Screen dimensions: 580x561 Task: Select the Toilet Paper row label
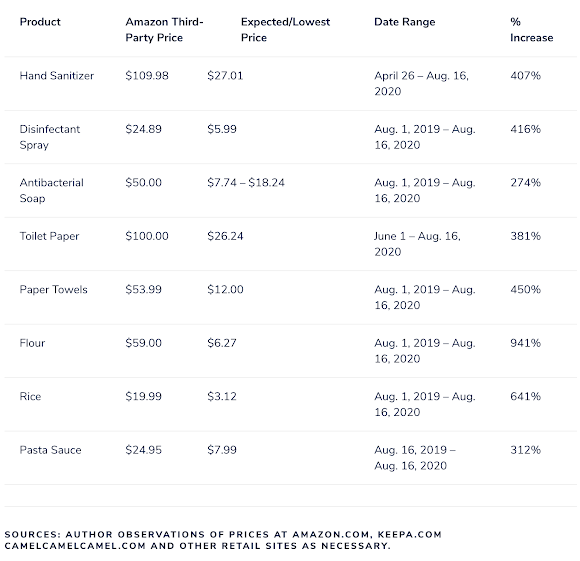tap(49, 236)
